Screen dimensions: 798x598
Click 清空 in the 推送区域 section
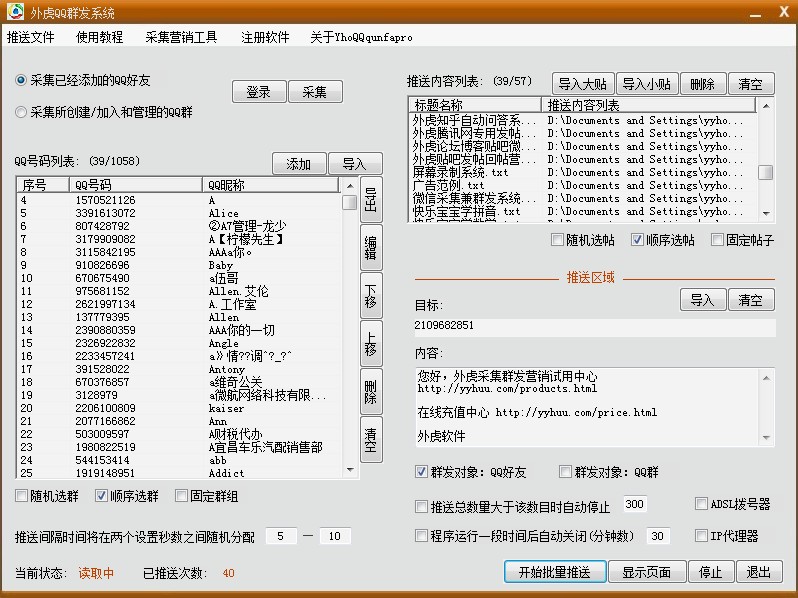[x=751, y=300]
